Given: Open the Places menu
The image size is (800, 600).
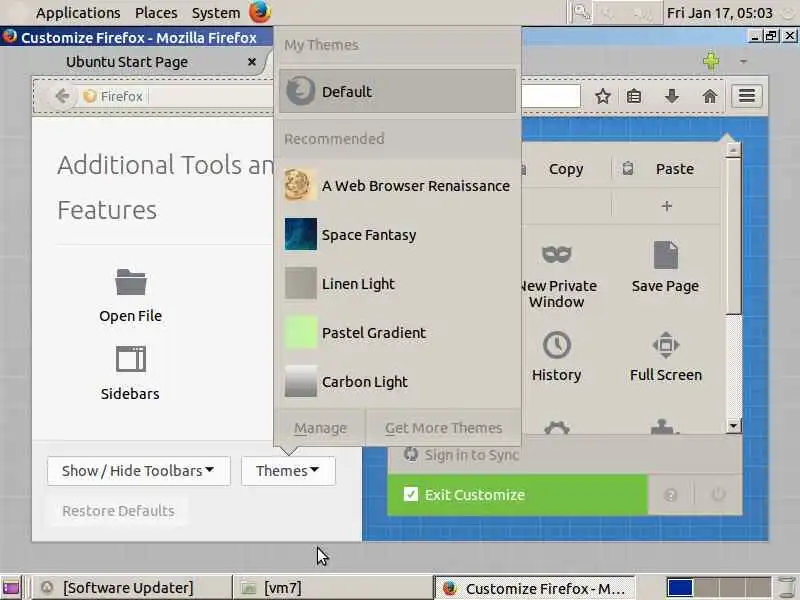Looking at the screenshot, I should [156, 13].
